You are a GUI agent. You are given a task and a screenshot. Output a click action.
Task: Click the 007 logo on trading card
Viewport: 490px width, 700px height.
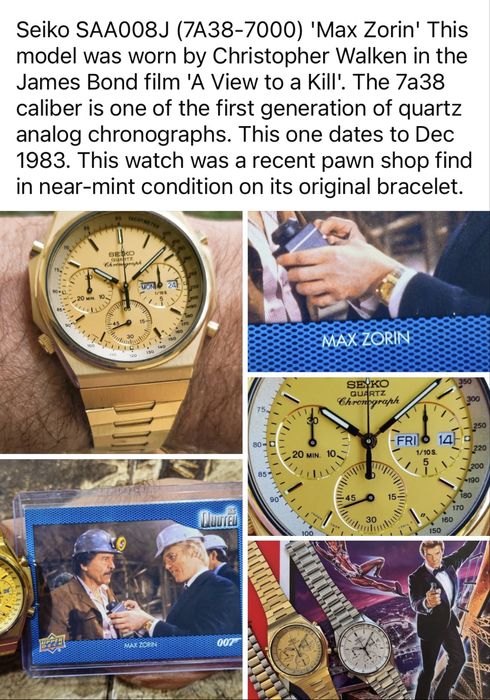coord(226,642)
